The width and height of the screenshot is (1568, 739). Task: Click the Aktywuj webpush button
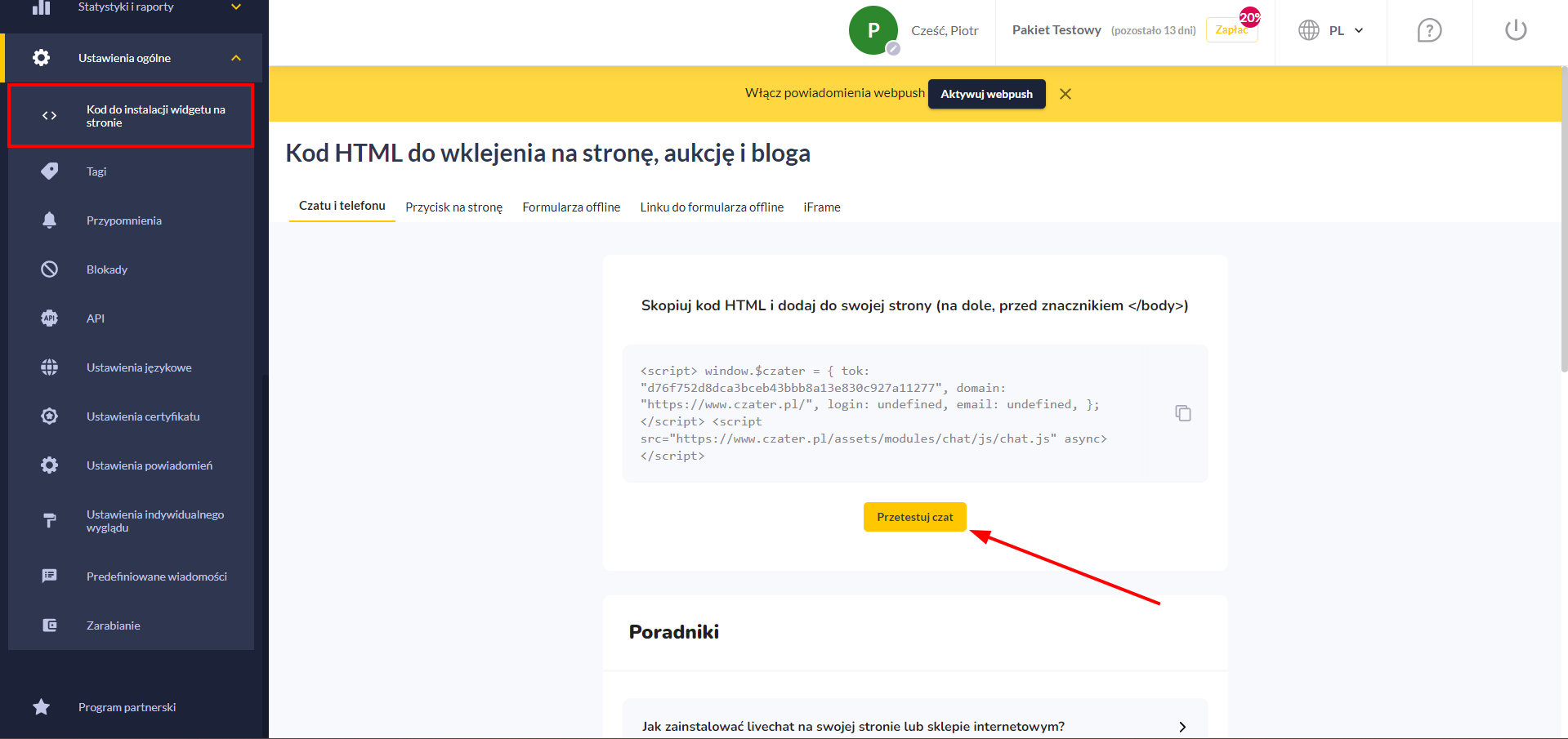986,94
